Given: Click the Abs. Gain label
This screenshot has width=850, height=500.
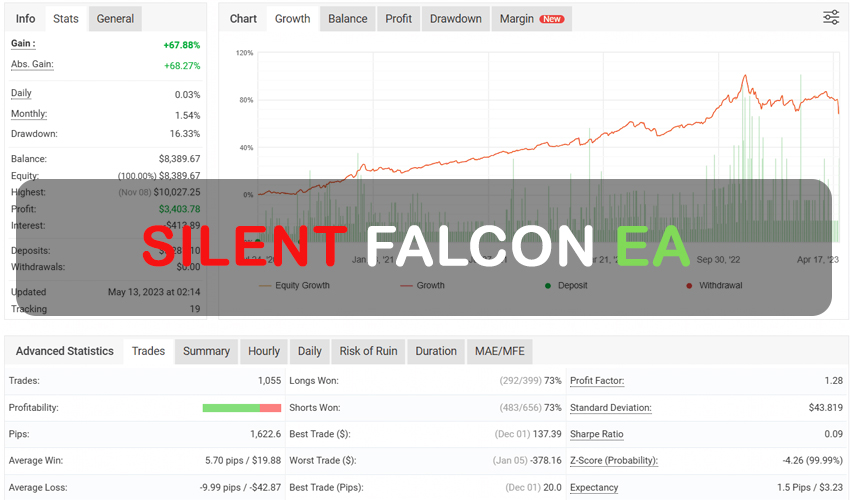Looking at the screenshot, I should [32, 65].
